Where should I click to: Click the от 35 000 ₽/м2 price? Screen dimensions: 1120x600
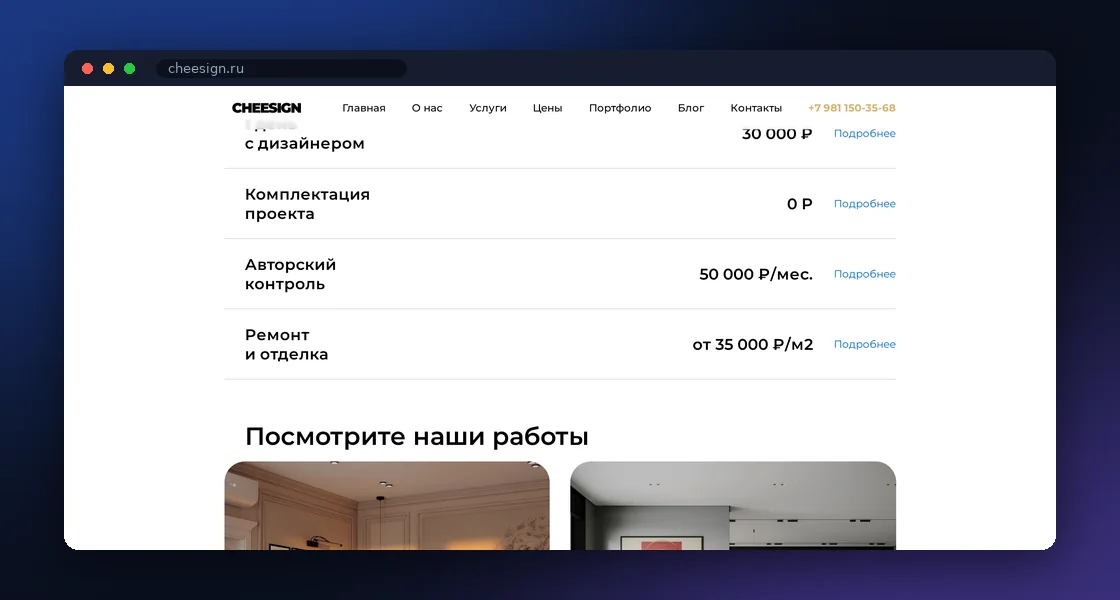(x=753, y=344)
